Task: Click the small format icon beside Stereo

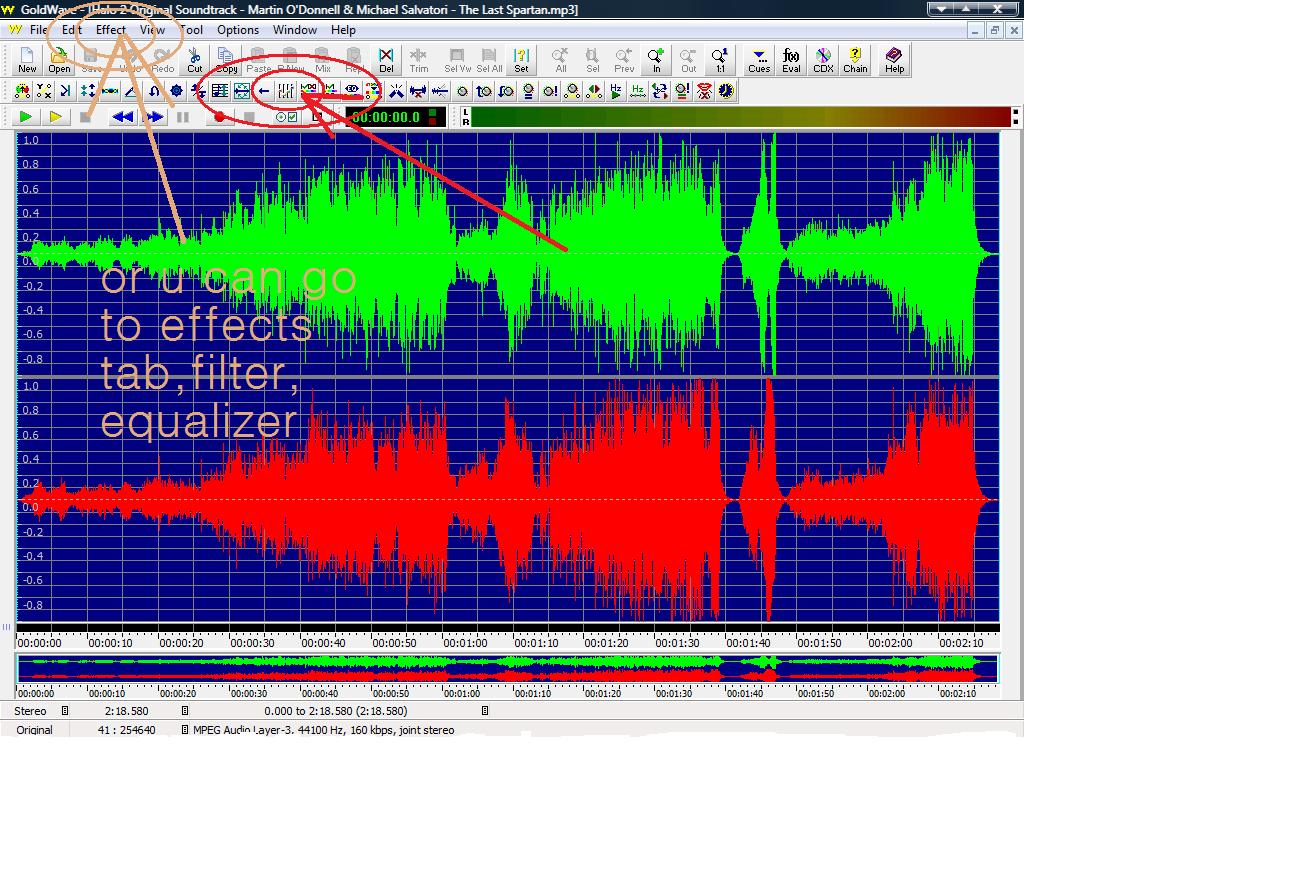Action: (x=65, y=711)
